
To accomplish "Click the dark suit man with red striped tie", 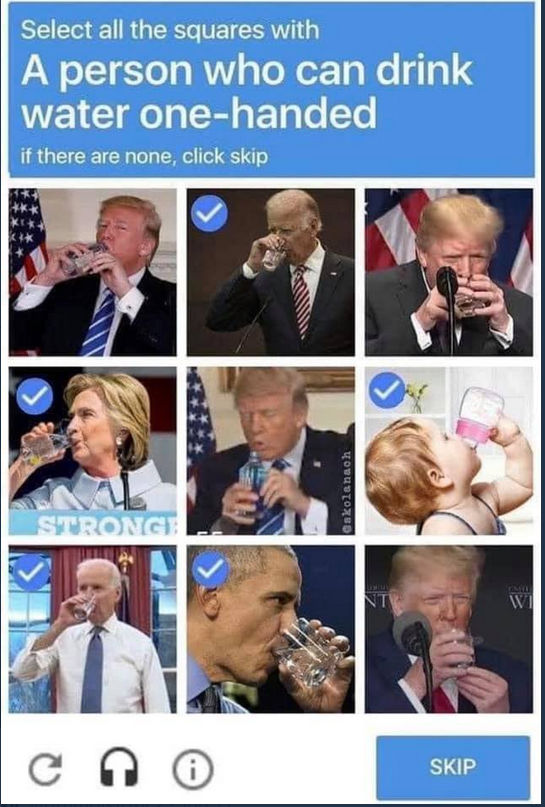I will [271, 272].
